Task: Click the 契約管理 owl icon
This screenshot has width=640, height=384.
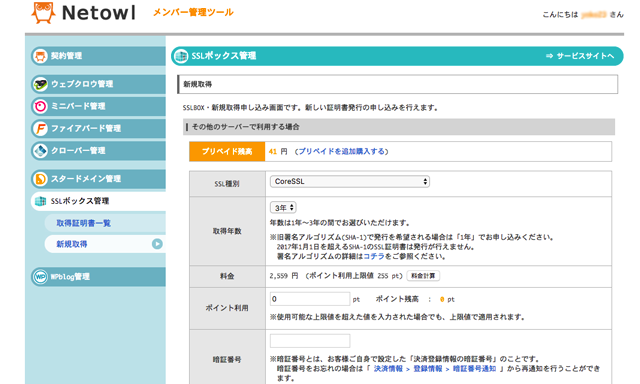Action: (x=40, y=56)
